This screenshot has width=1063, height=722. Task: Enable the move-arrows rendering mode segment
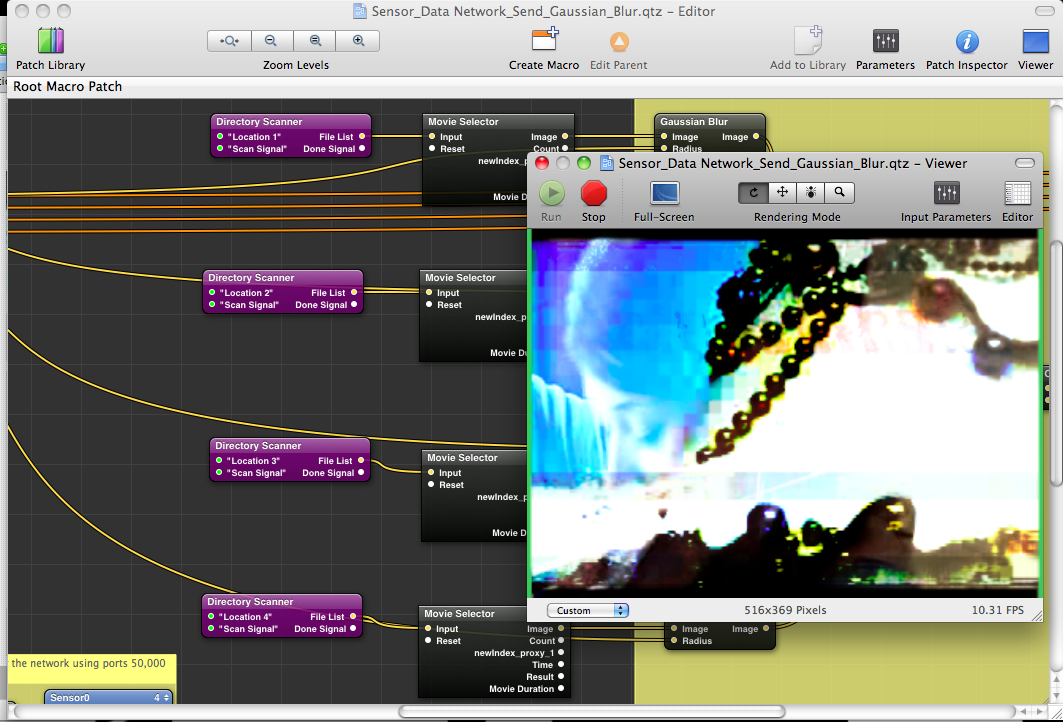click(x=782, y=192)
